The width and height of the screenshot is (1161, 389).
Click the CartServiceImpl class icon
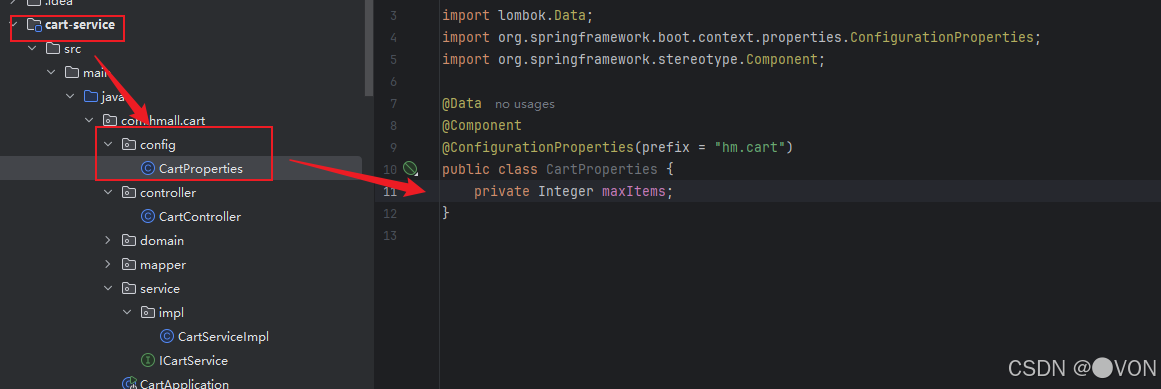click(x=167, y=336)
